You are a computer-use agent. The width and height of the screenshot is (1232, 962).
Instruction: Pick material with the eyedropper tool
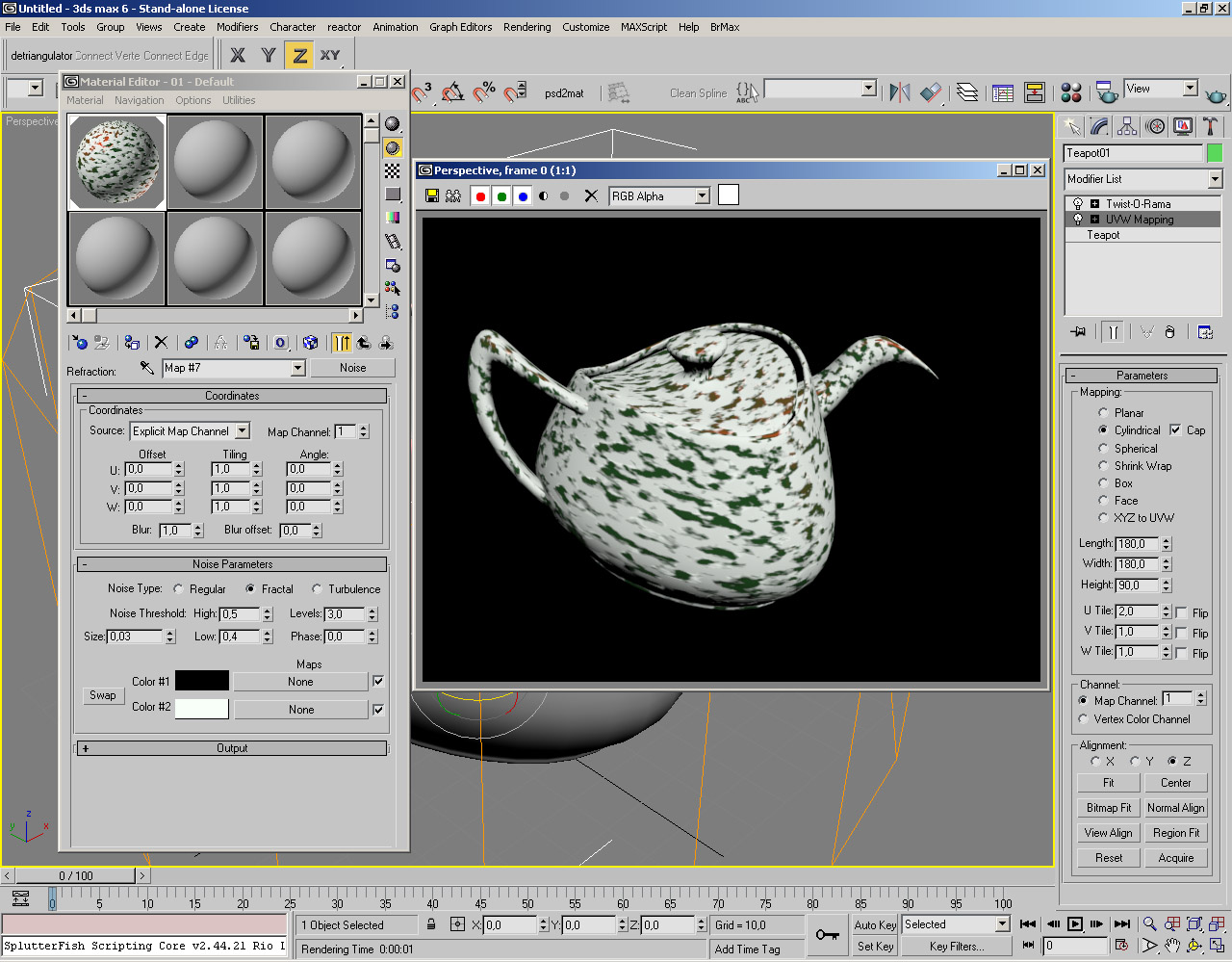(x=147, y=368)
